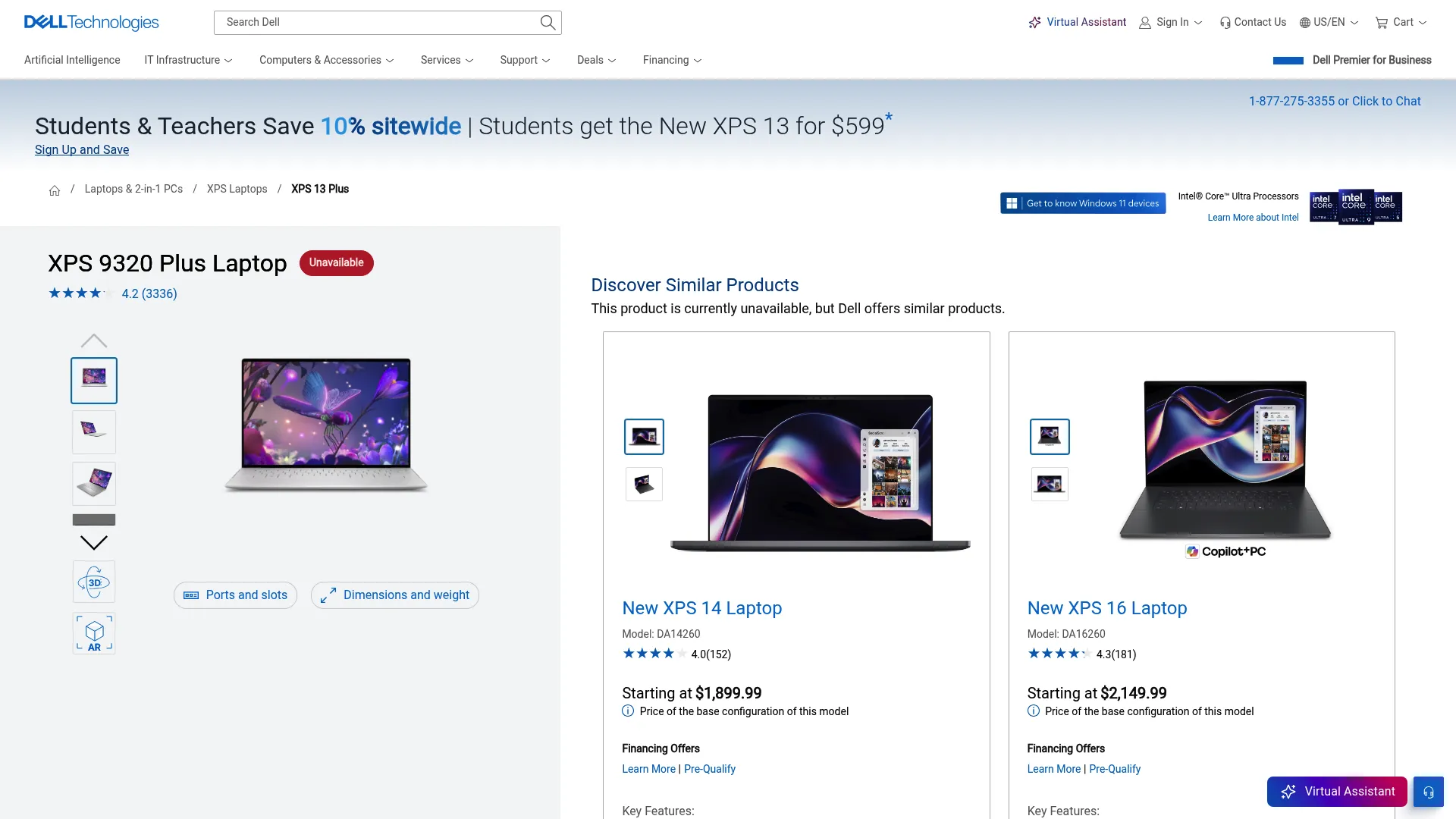Launch the AR viewer icon
The image size is (1456, 819).
[x=94, y=633]
